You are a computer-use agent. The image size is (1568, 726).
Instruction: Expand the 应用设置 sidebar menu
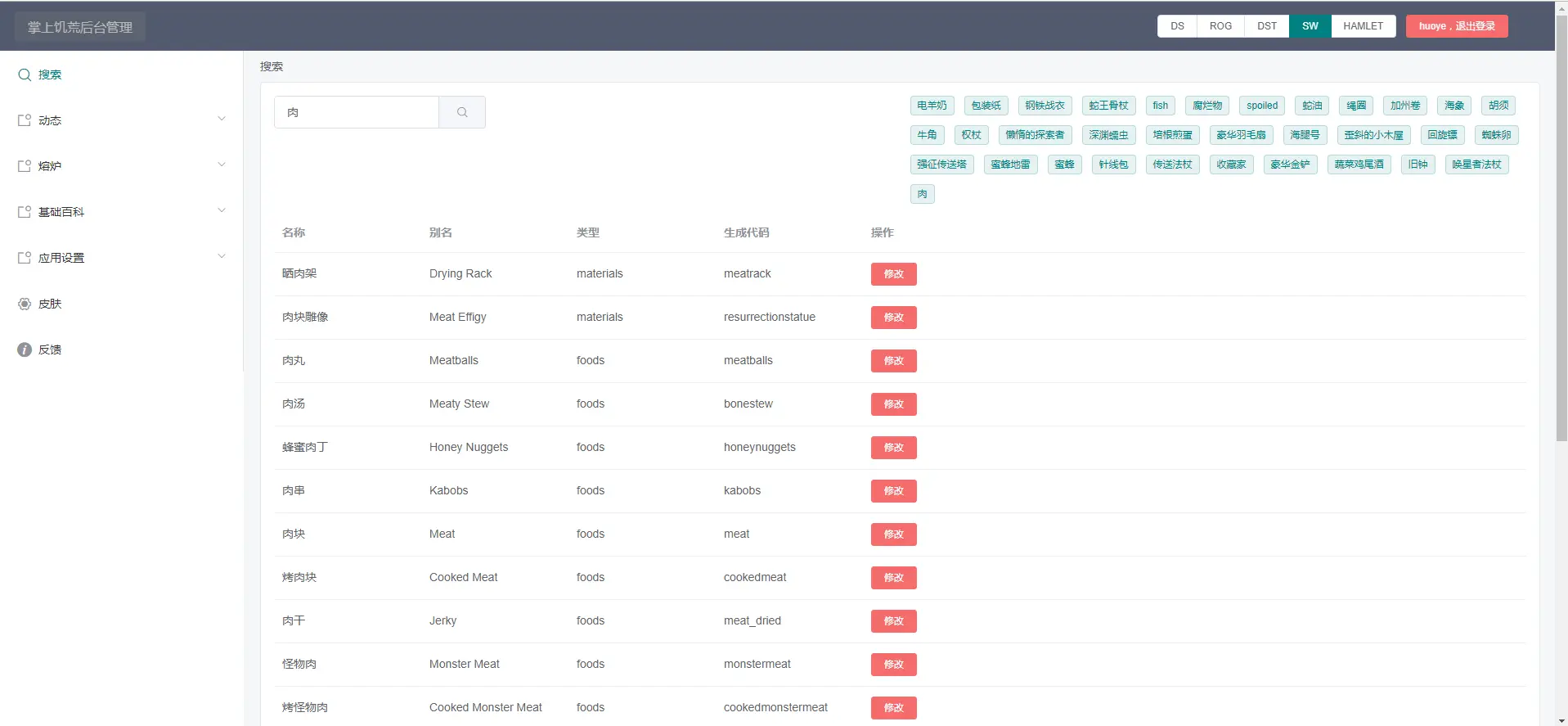coord(121,258)
